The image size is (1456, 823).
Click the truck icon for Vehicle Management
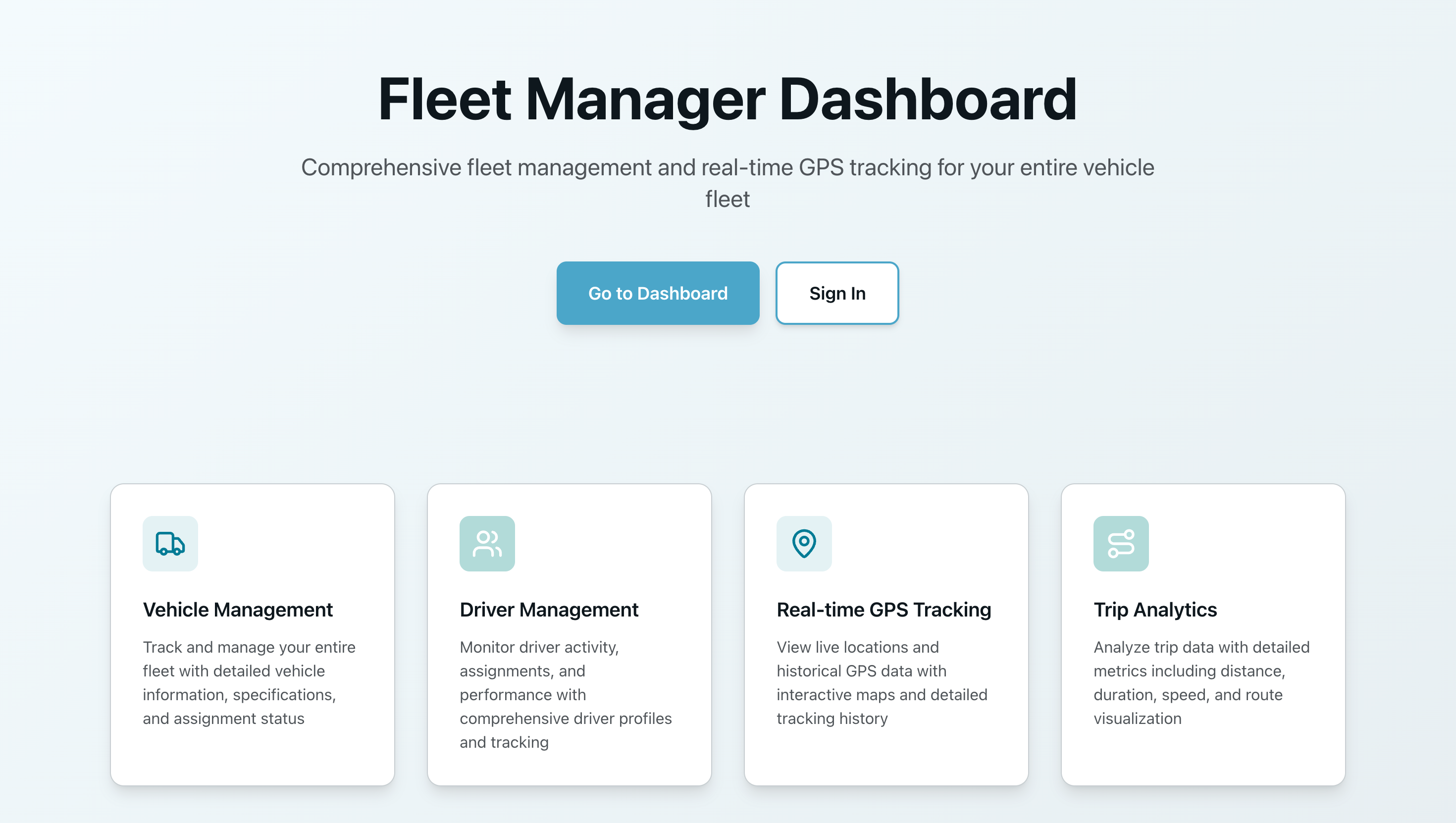[x=170, y=543]
